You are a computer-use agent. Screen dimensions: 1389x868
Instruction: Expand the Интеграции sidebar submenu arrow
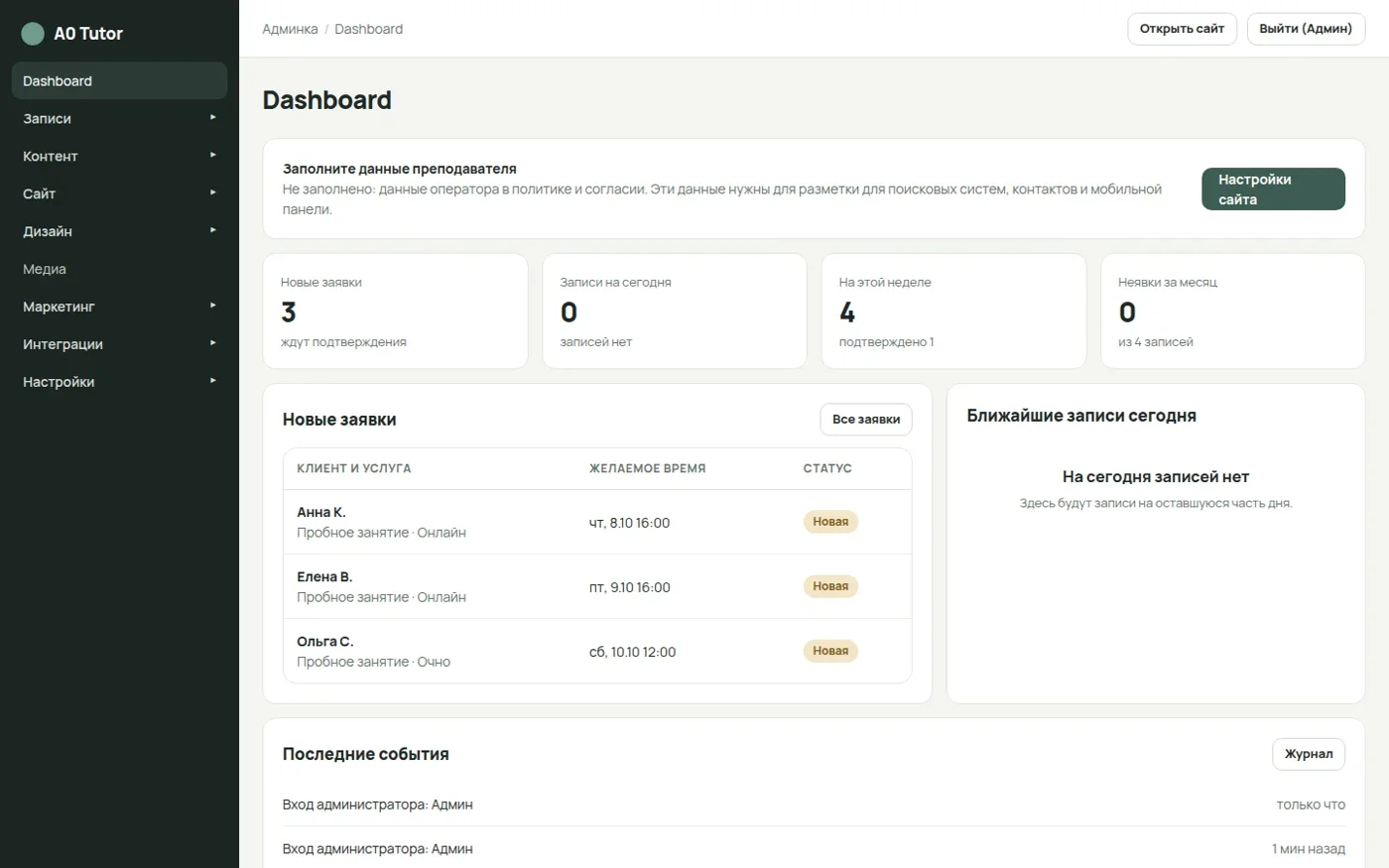click(212, 344)
